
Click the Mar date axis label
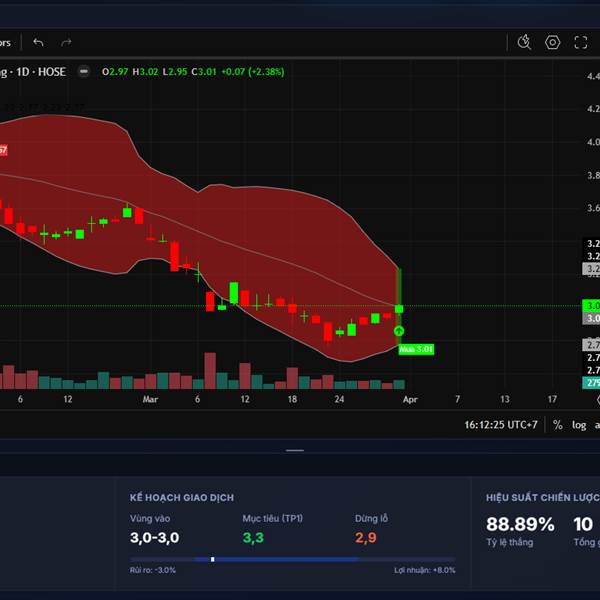(150, 399)
